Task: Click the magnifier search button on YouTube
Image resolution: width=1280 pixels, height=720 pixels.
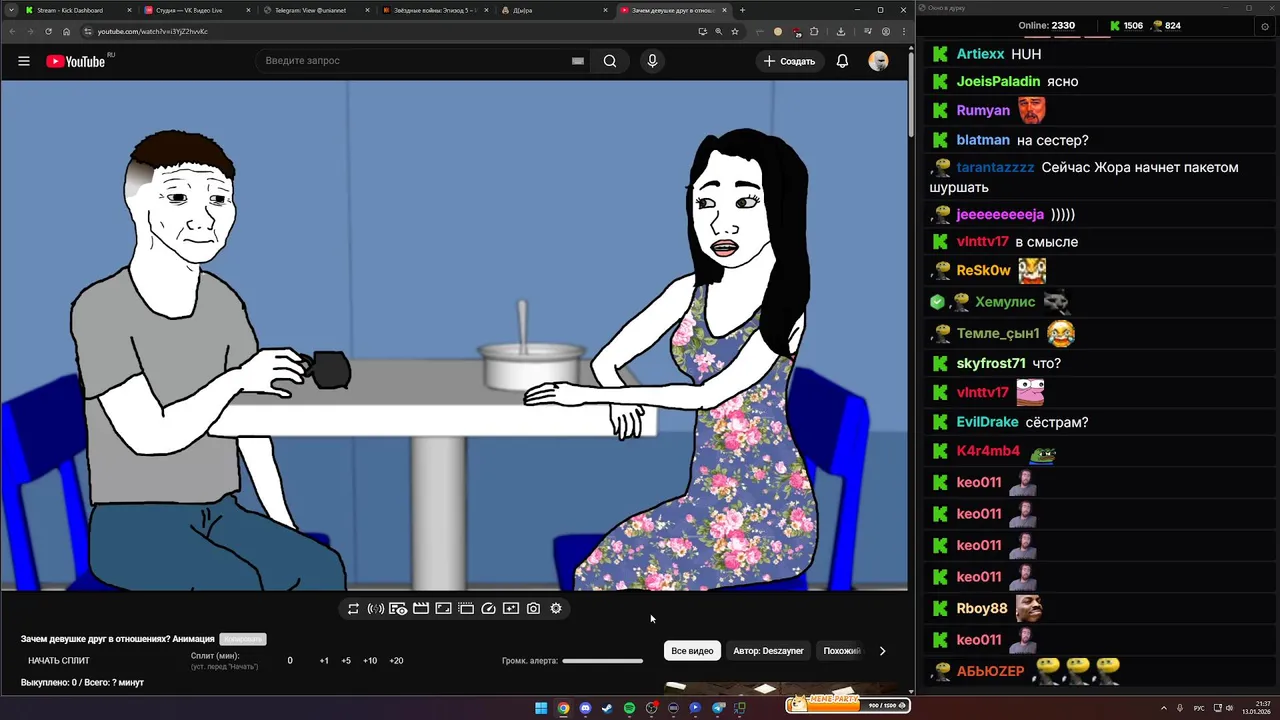Action: pyautogui.click(x=610, y=61)
